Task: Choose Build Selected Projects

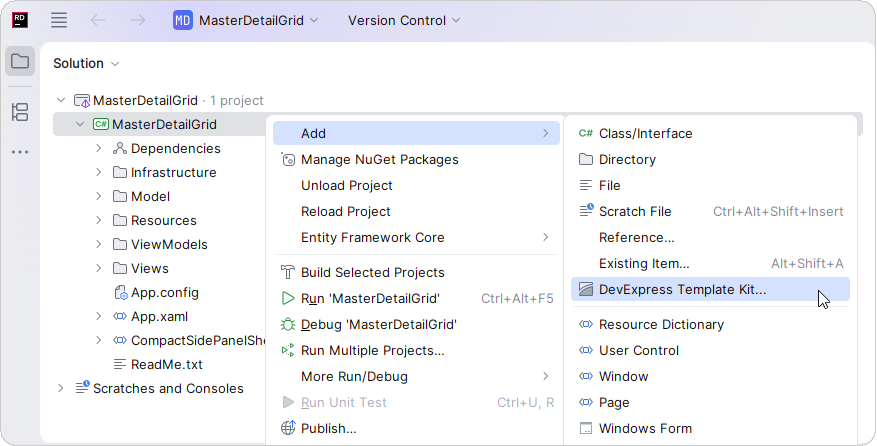Action: click(x=416, y=273)
